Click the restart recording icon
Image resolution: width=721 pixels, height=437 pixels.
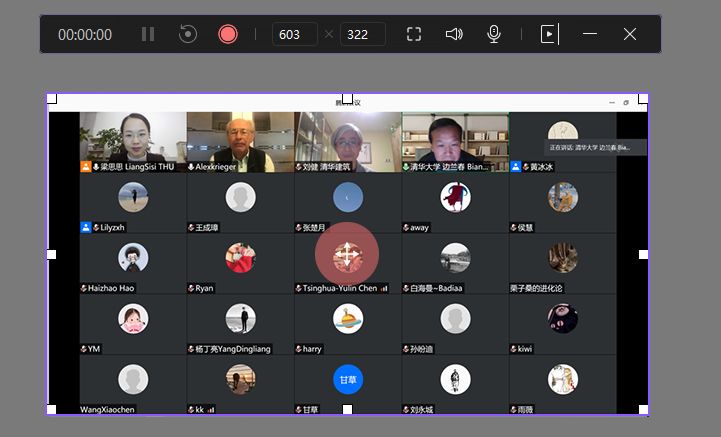coord(187,34)
